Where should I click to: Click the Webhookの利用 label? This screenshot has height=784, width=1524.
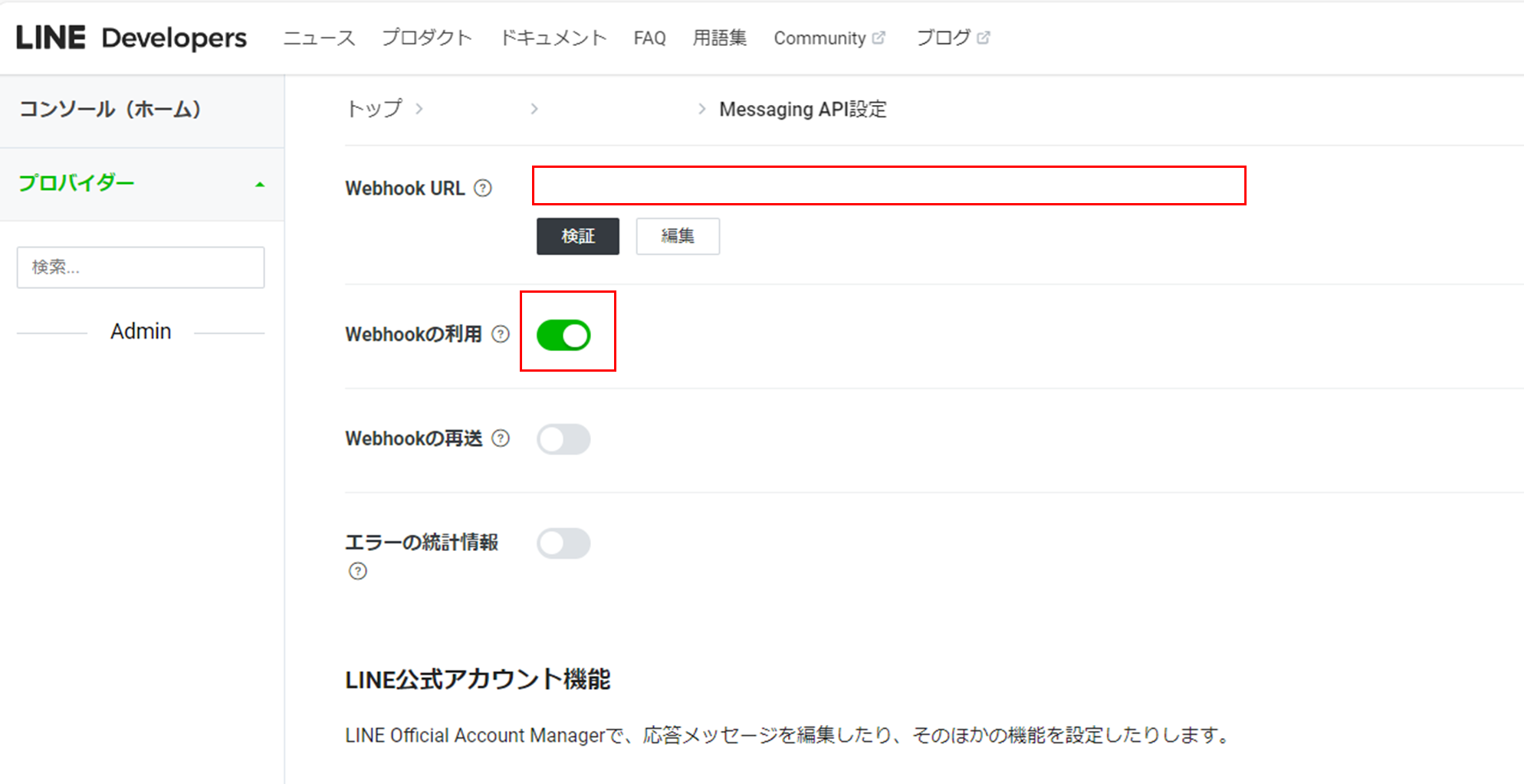[414, 334]
